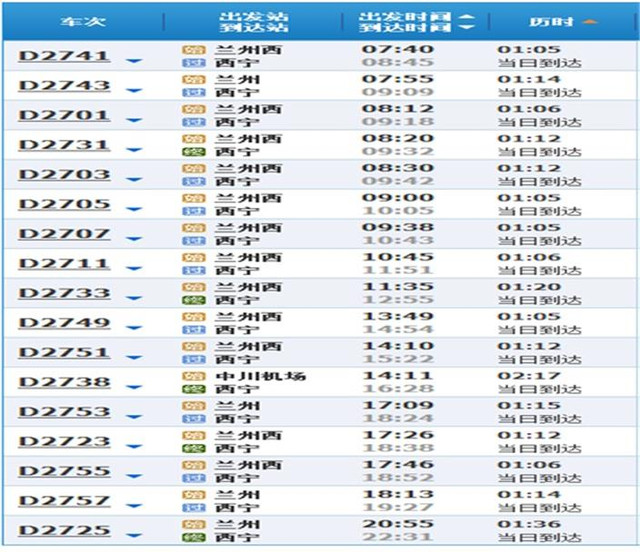
Task: Expand the details arrow beside D2705
Action: pos(133,210)
